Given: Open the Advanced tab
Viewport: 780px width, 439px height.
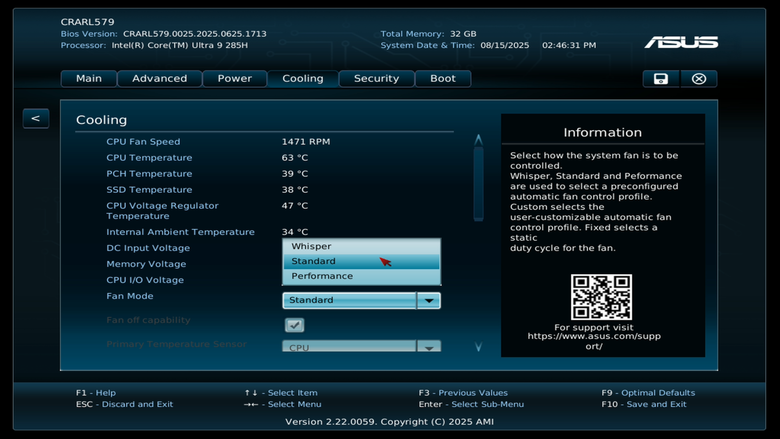Looking at the screenshot, I should point(160,79).
